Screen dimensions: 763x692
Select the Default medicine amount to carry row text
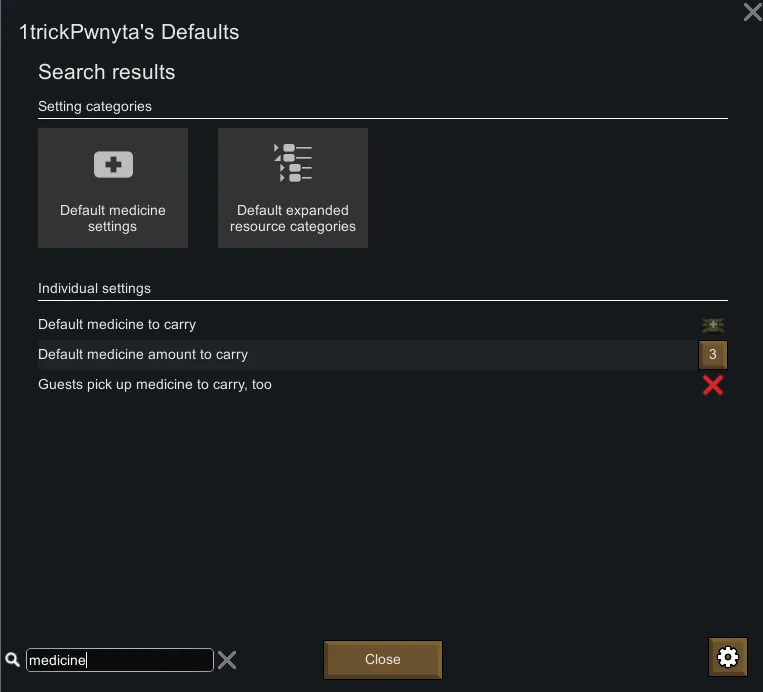point(143,355)
